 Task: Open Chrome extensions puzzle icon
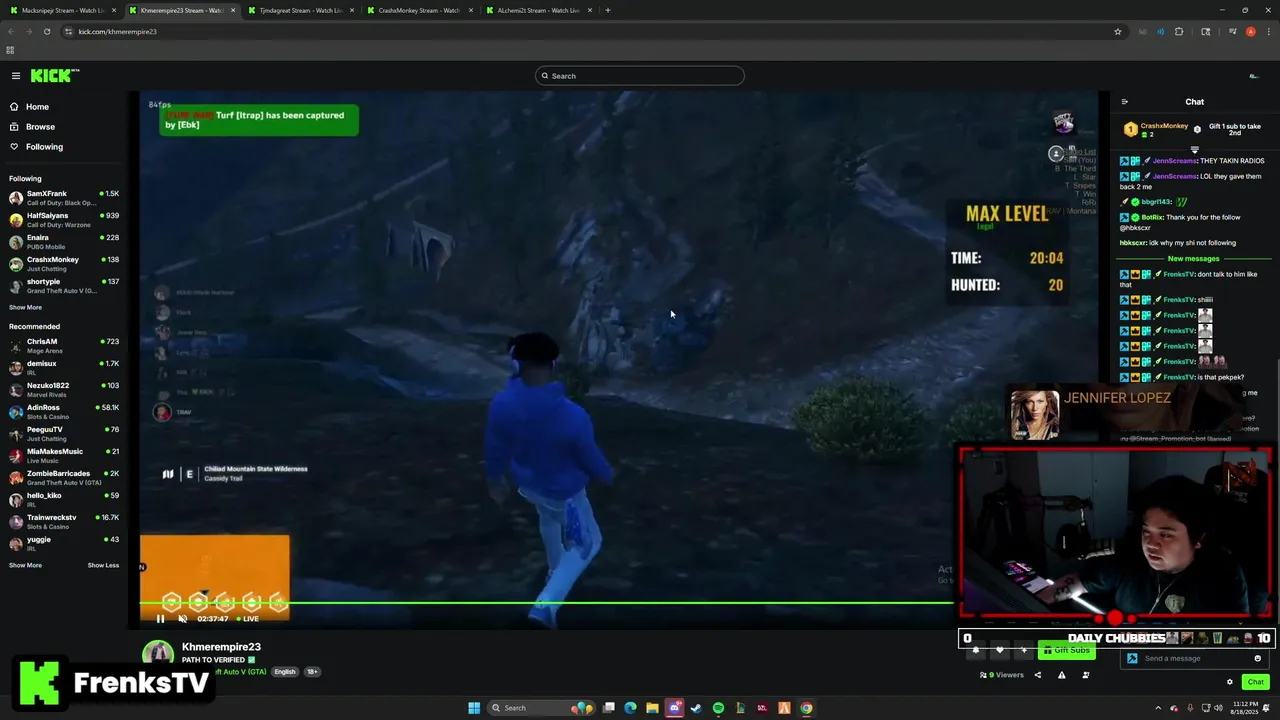[1179, 31]
